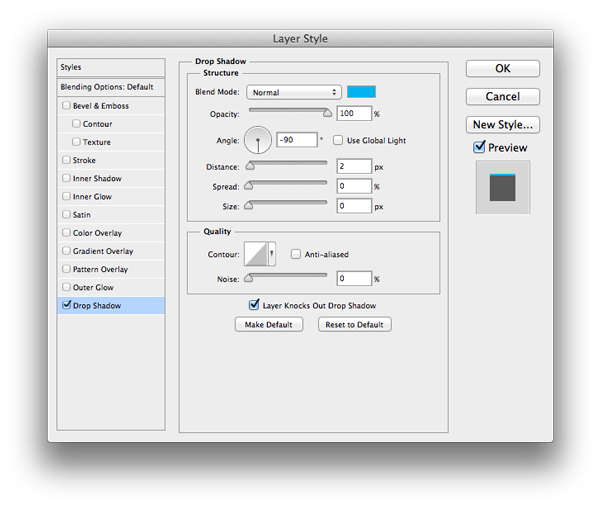The image size is (600, 507).
Task: Open the Outer Glow settings label
Action: (x=93, y=287)
